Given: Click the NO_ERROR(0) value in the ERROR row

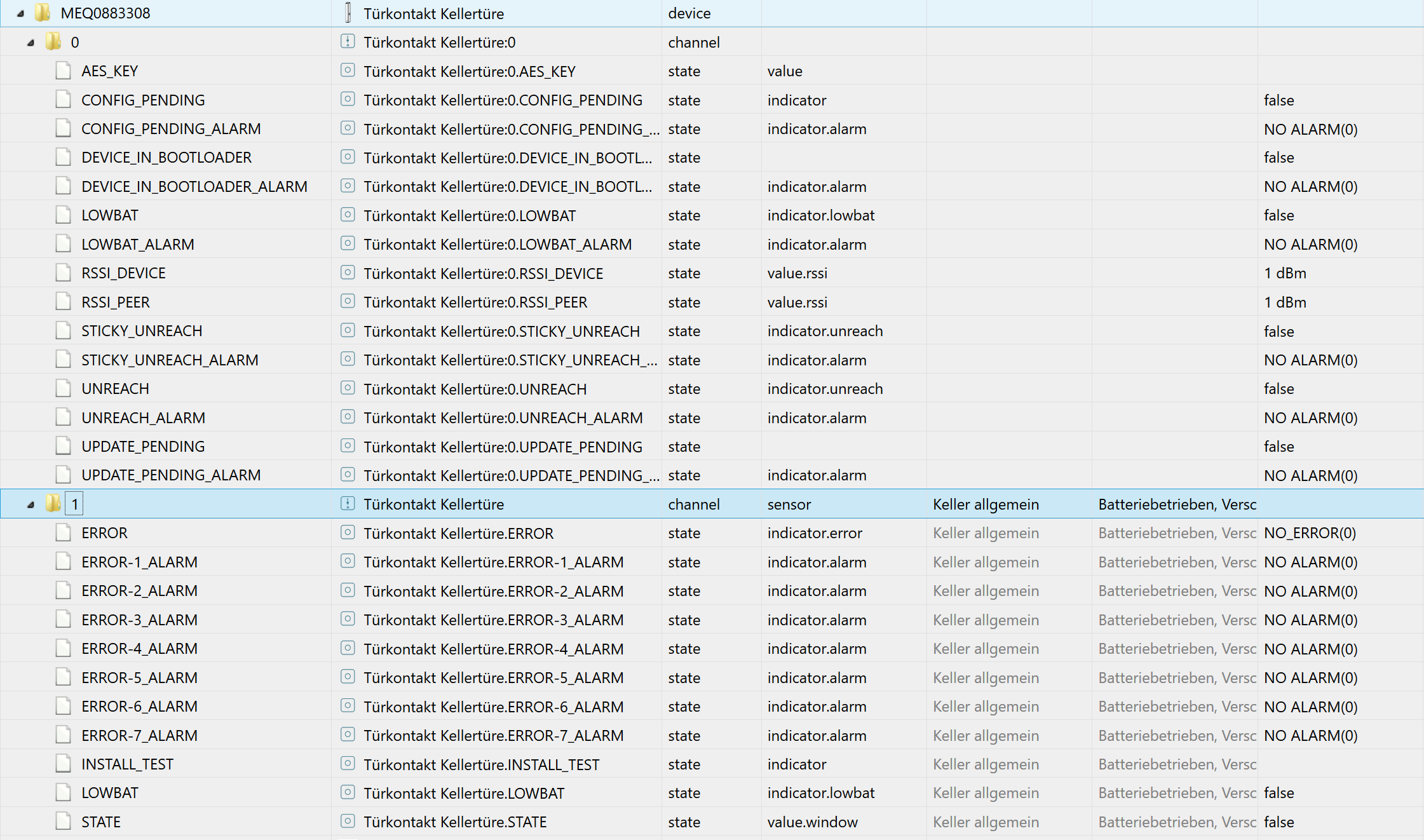Looking at the screenshot, I should (1310, 533).
